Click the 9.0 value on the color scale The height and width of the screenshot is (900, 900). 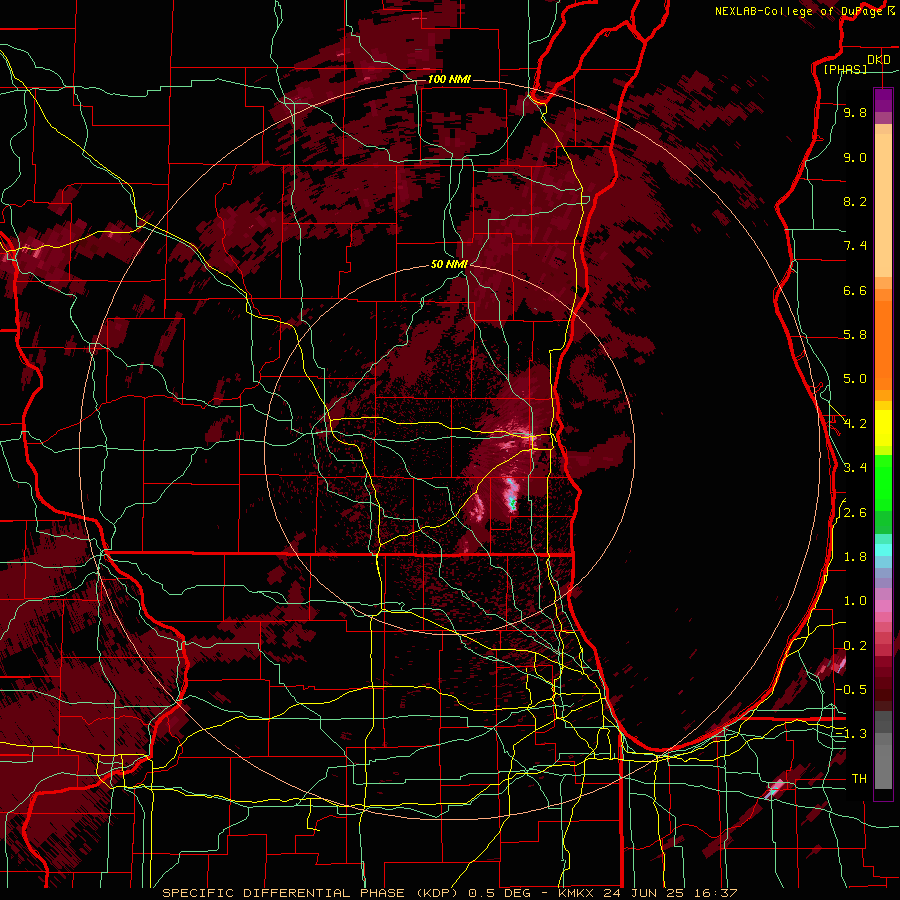855,158
